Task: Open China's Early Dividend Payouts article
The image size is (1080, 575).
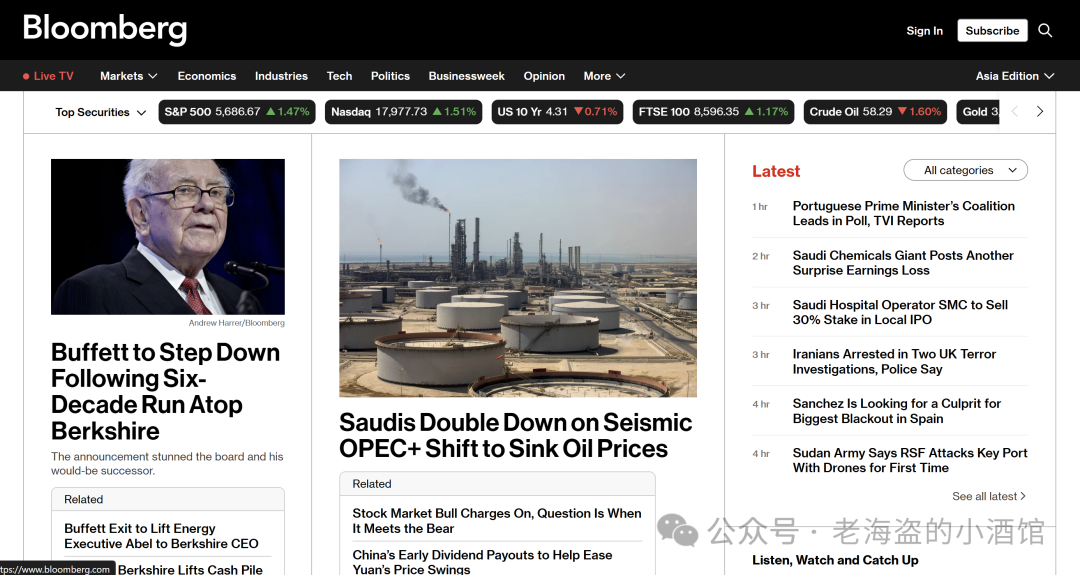Action: coord(482,562)
